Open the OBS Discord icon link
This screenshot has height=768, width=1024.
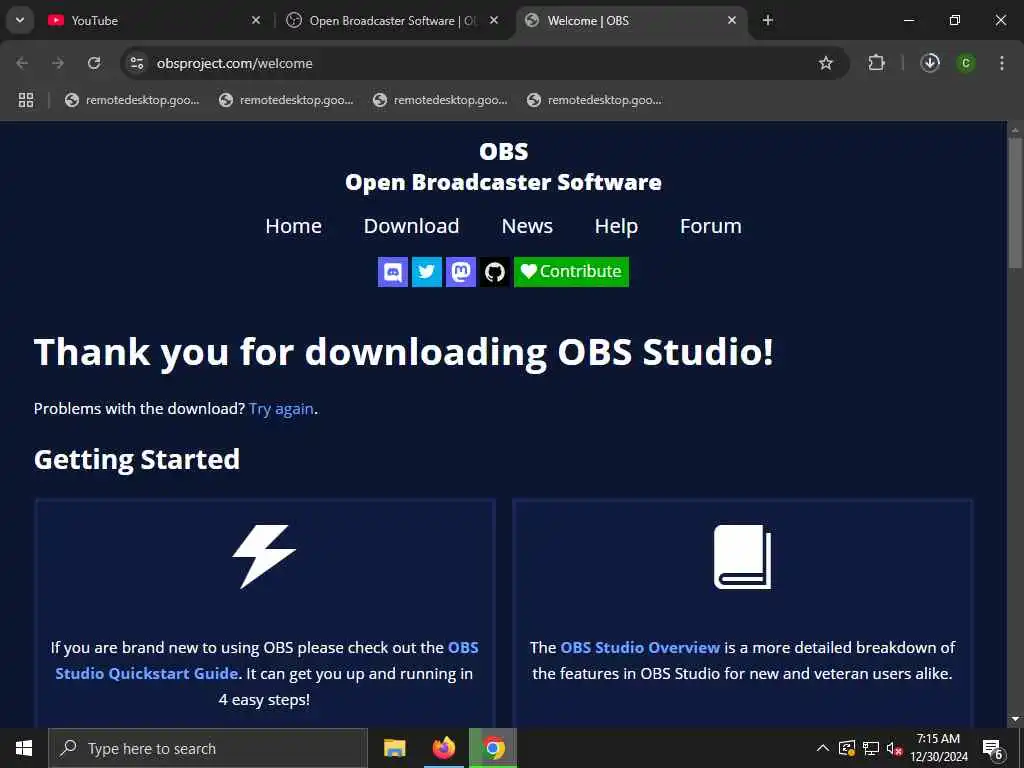point(392,272)
